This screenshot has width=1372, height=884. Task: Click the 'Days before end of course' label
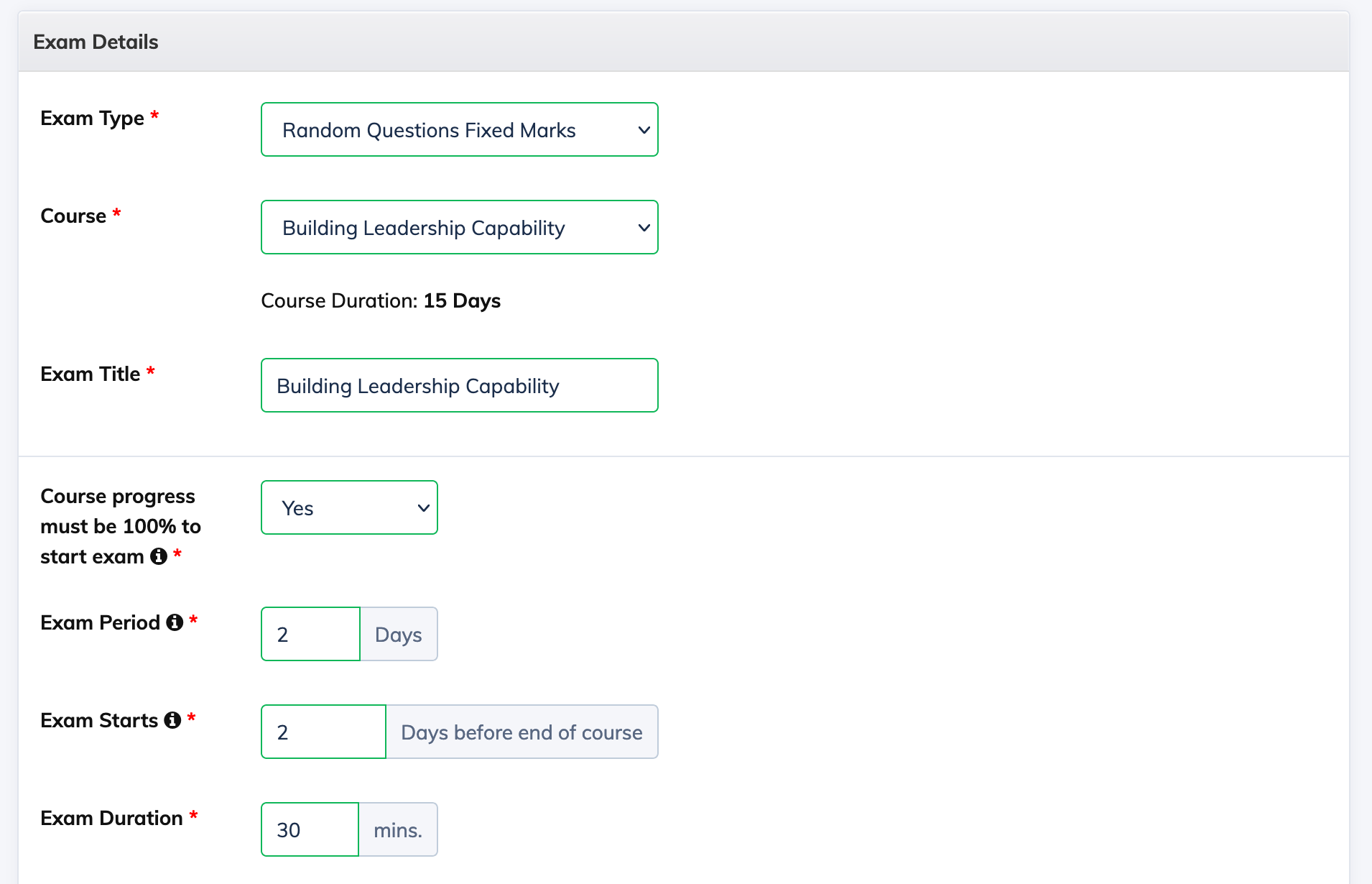tap(522, 732)
